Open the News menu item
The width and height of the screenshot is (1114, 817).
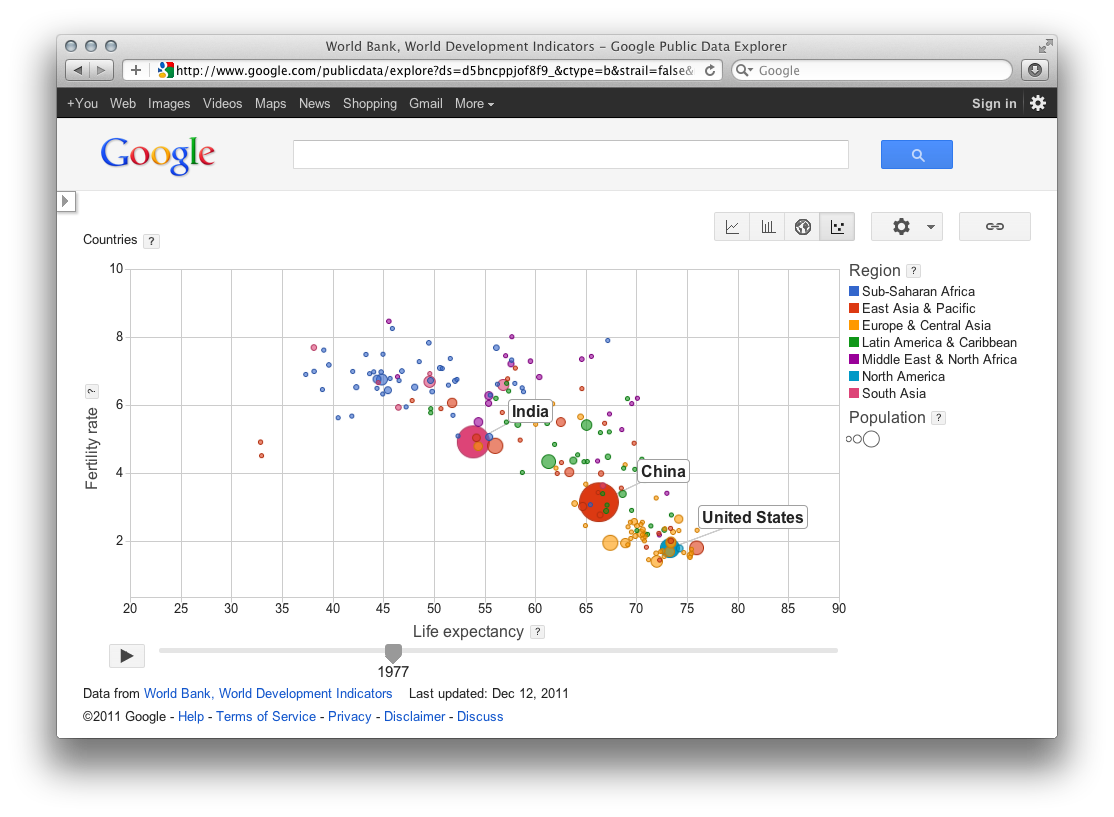pos(314,103)
